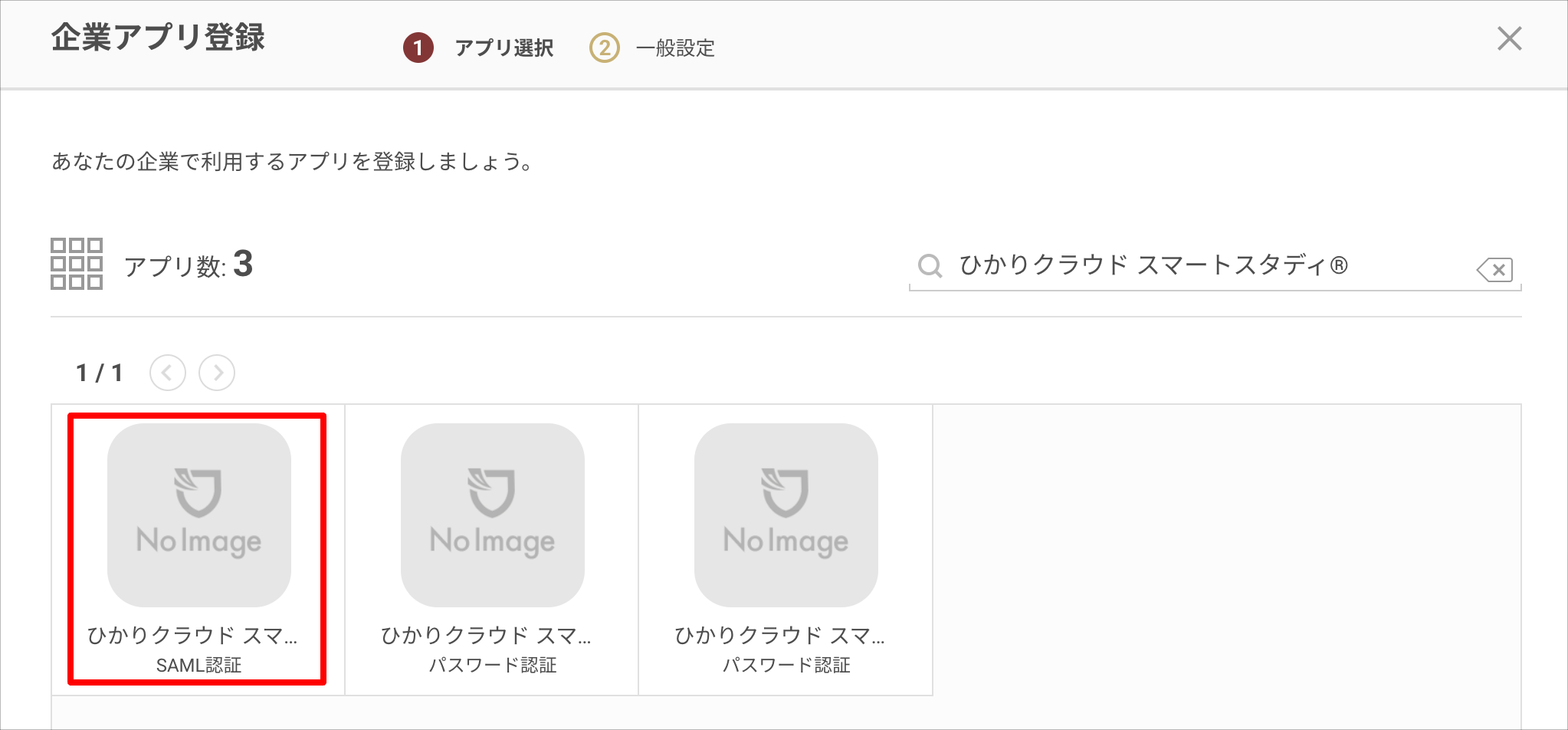Select the rightmost パスワード認証 app tile

786,549
